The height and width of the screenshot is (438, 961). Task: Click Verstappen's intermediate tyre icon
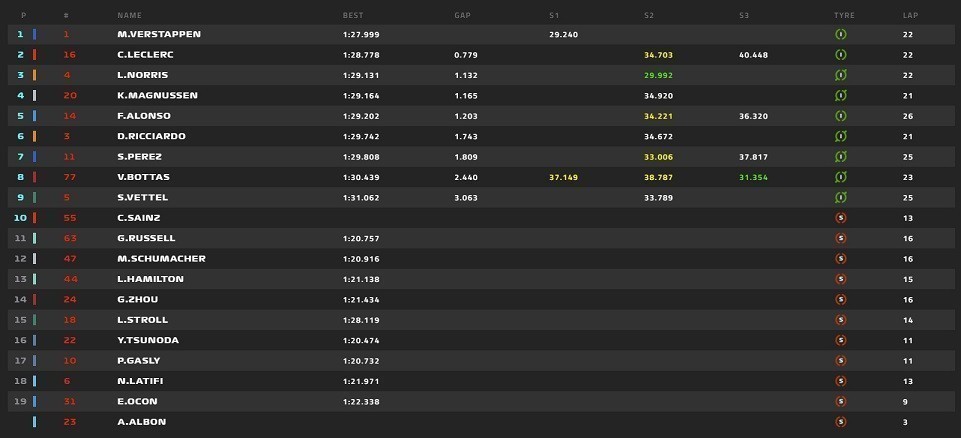pos(841,34)
